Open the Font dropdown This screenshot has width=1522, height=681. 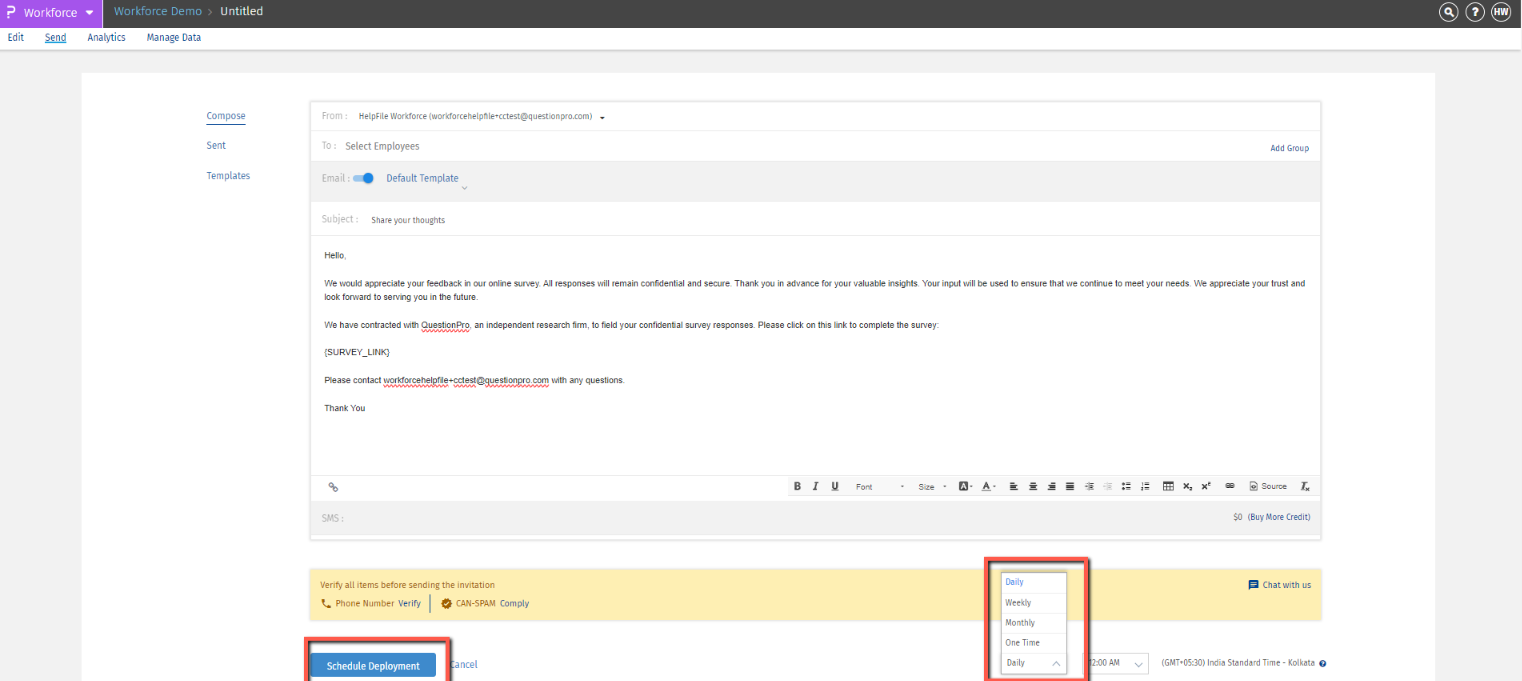point(880,487)
